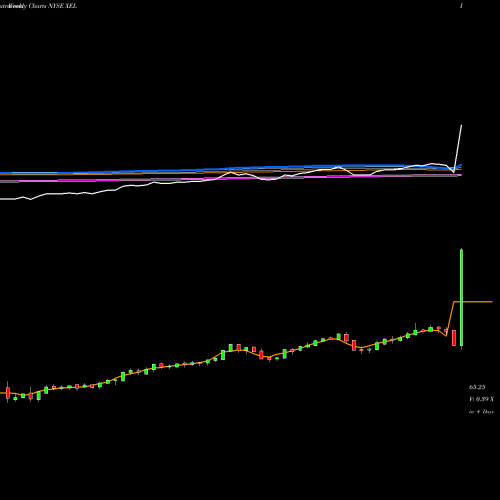Click the 'in 4 Days' label
500x500 pixels.
click(481, 412)
